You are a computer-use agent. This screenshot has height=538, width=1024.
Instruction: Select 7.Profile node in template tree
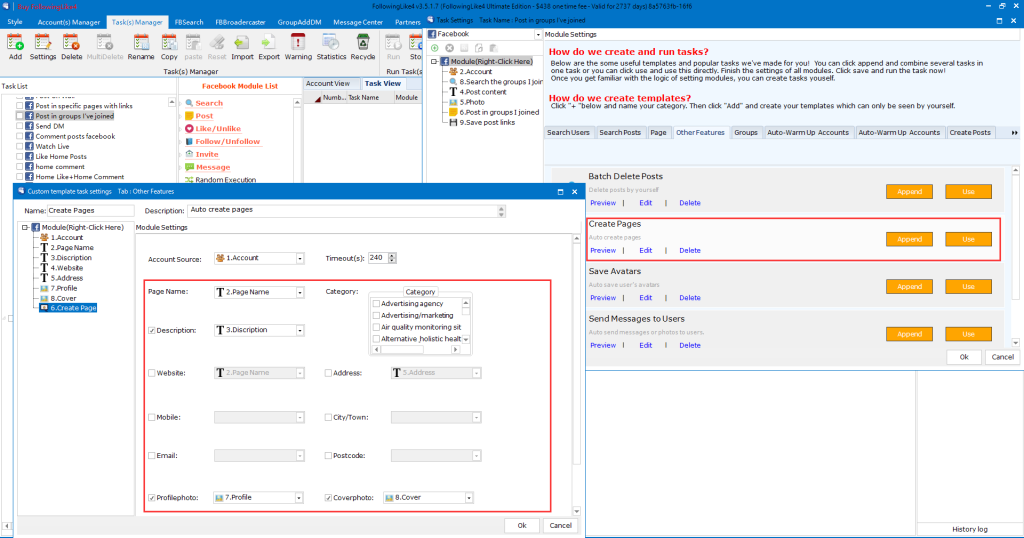[x=63, y=288]
